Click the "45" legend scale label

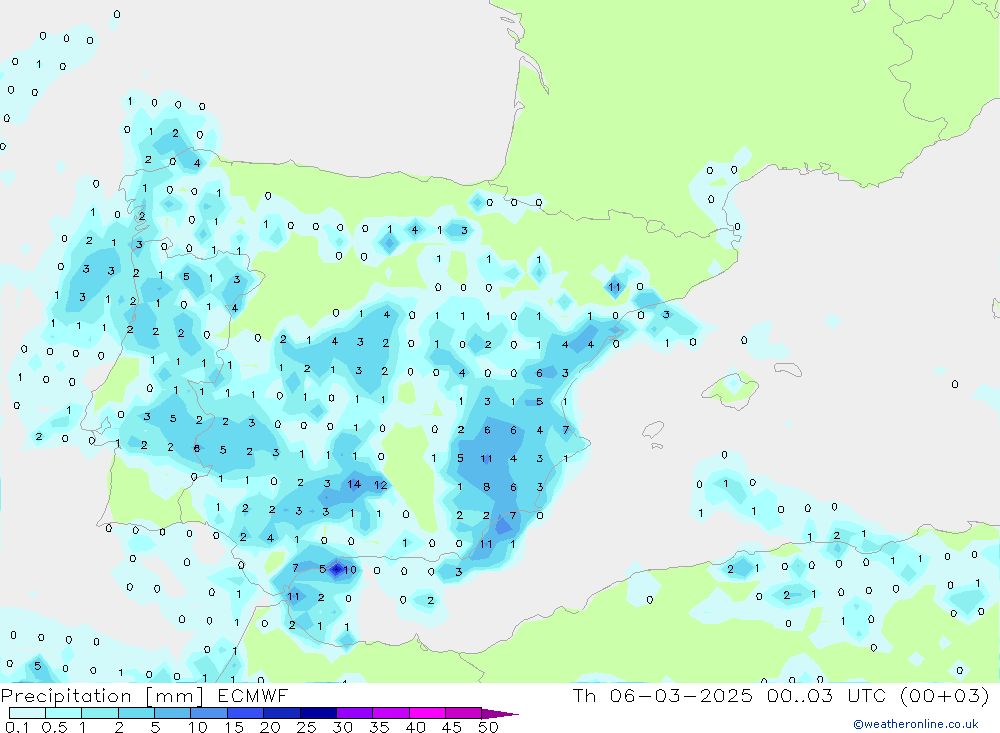click(452, 727)
